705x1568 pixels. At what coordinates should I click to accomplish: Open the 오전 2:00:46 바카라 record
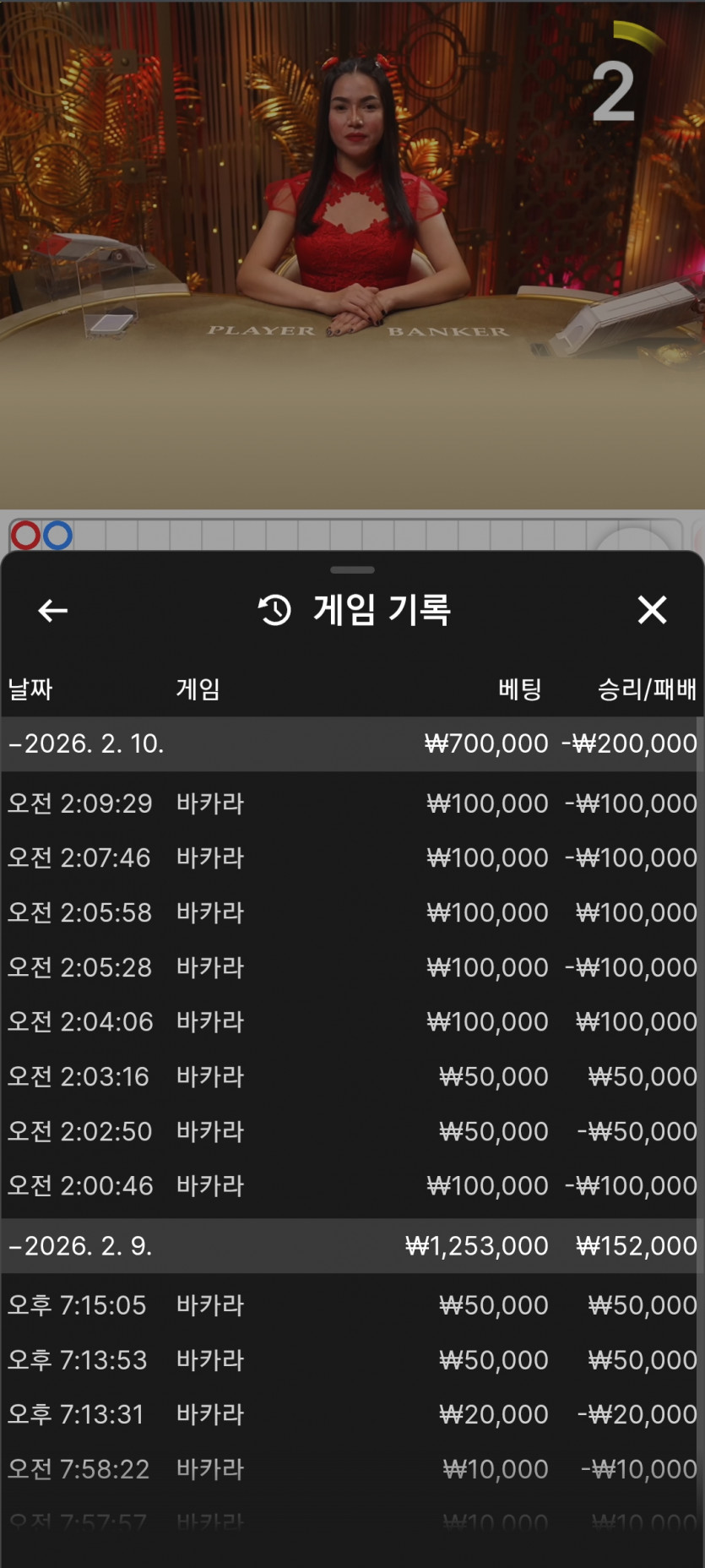[352, 1185]
